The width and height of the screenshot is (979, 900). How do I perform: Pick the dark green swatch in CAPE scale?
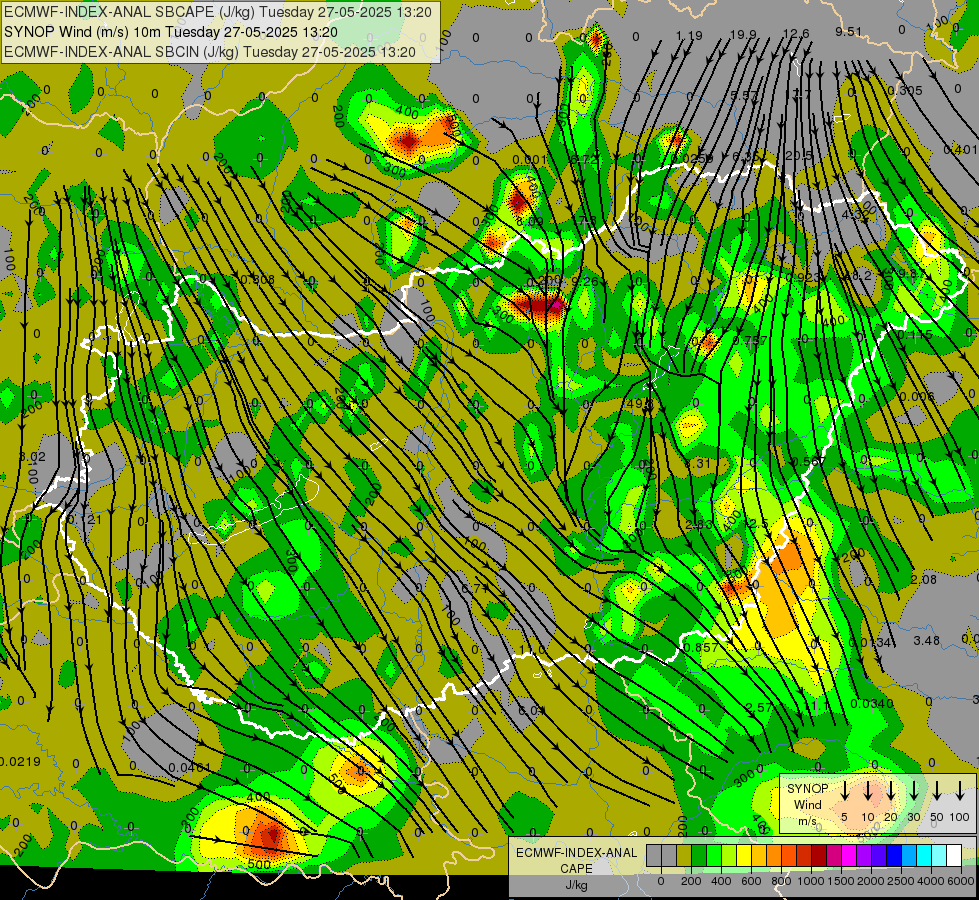(699, 855)
